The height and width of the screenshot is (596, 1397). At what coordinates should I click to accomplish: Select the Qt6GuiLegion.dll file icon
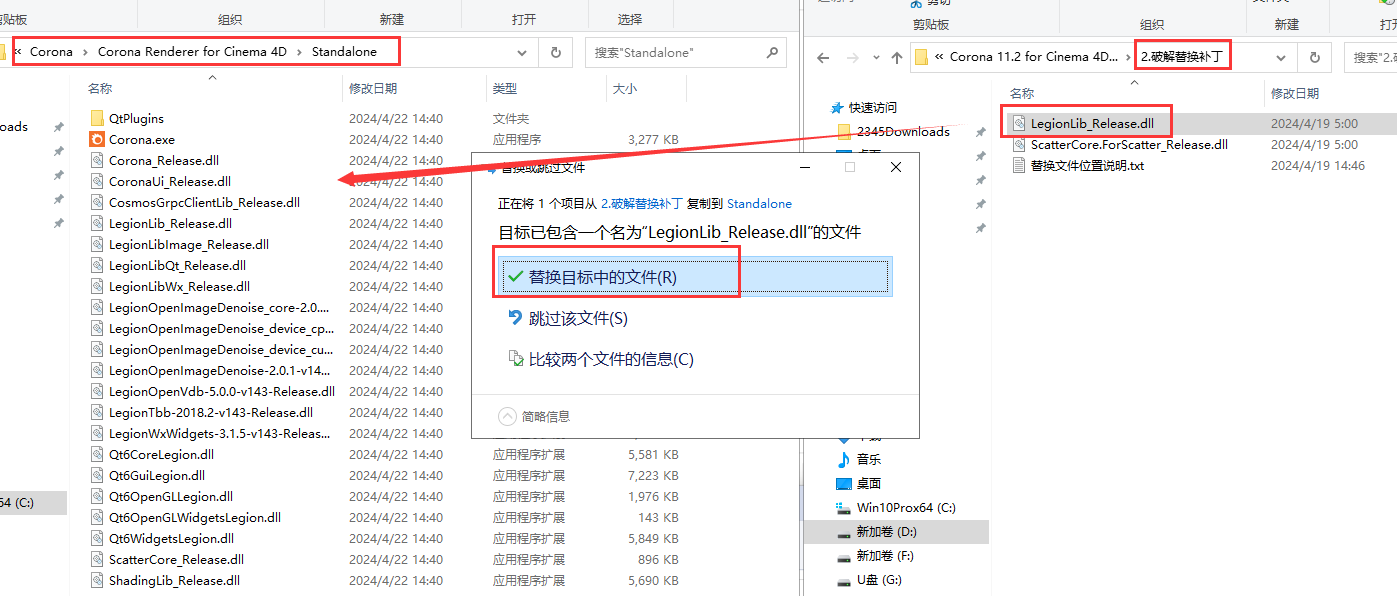pyautogui.click(x=97, y=475)
